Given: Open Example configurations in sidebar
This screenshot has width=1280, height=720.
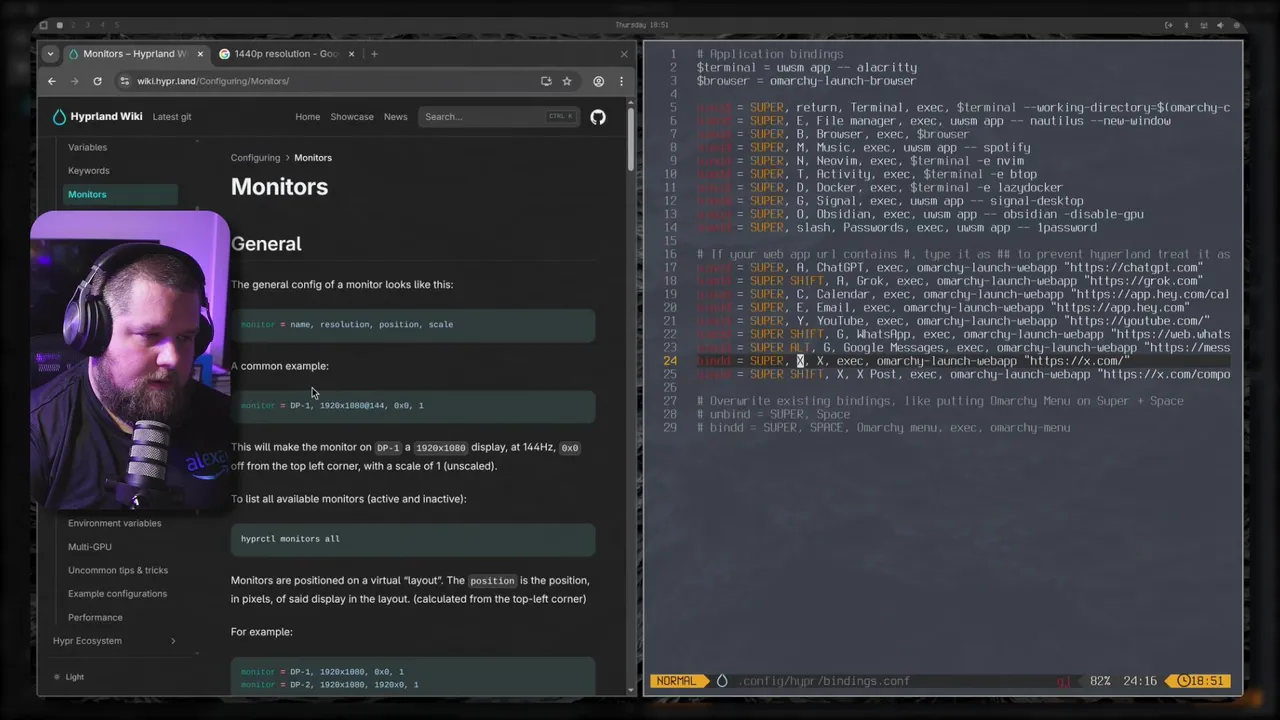Looking at the screenshot, I should [117, 594].
